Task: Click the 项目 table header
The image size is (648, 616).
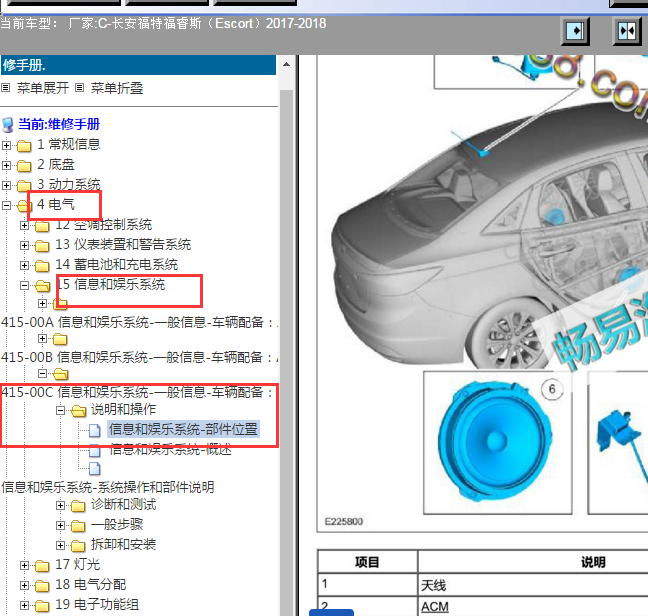Action: [367, 562]
